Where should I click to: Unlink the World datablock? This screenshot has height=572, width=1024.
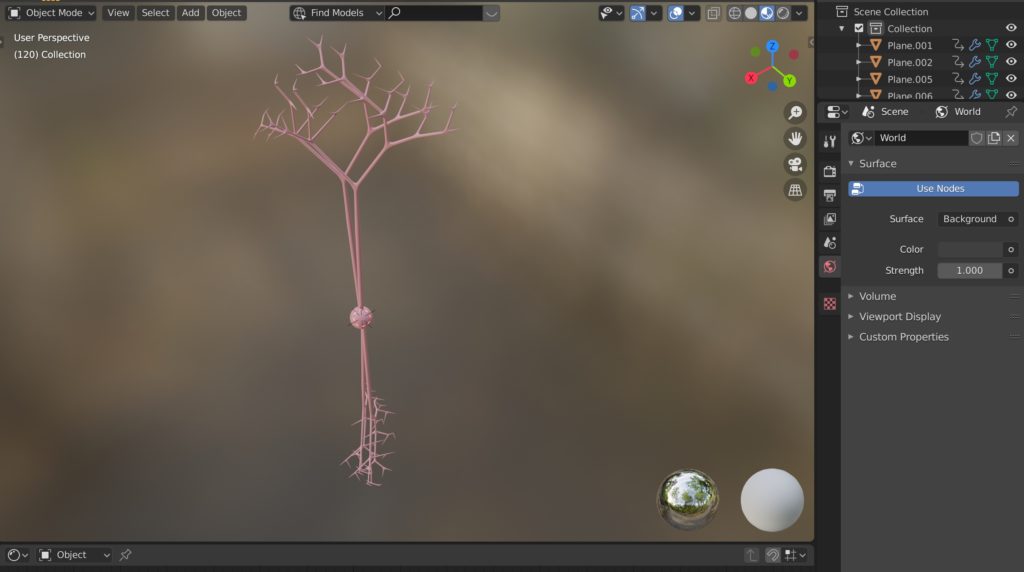1010,138
